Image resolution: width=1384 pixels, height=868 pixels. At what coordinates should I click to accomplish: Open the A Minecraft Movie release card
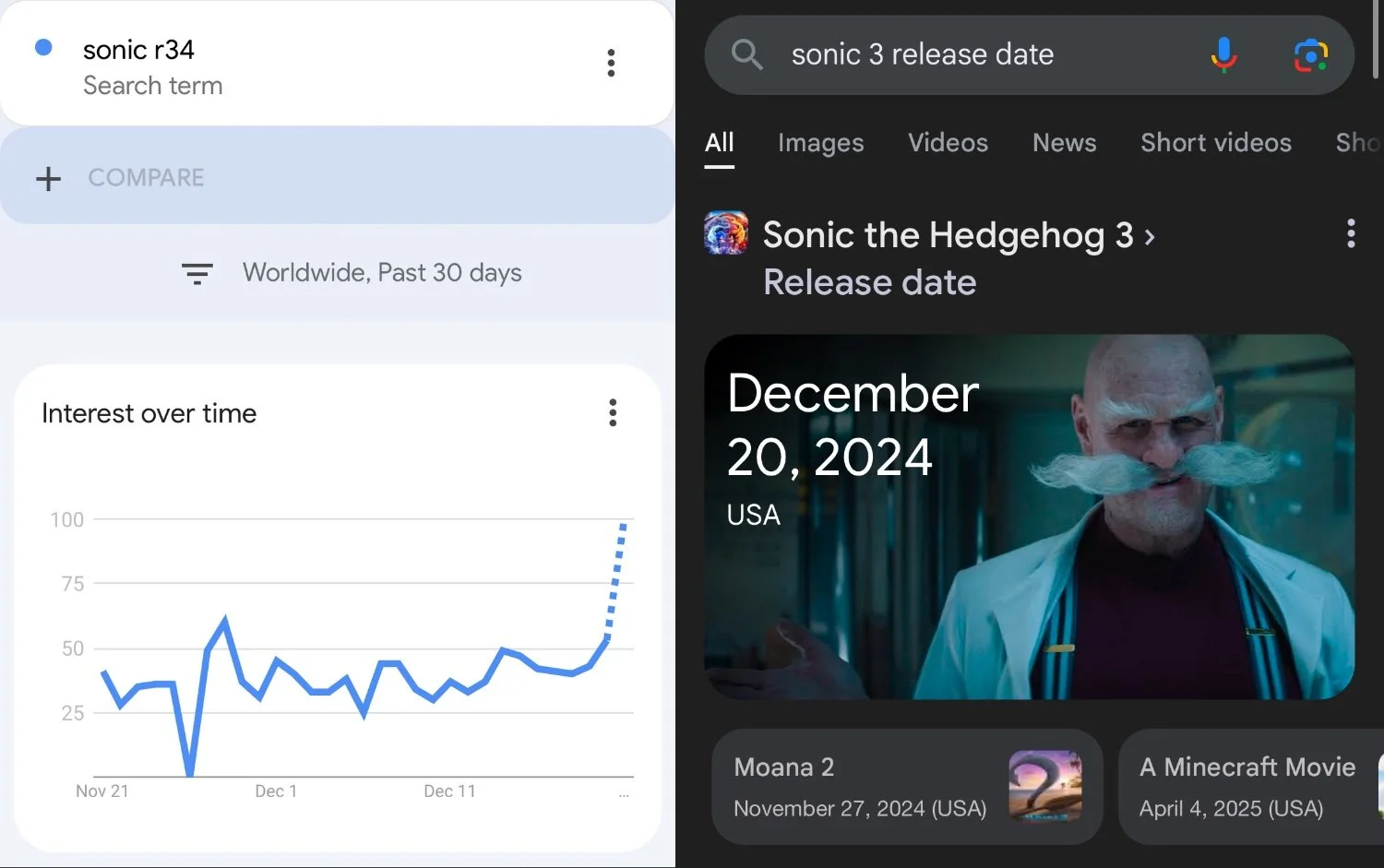(1251, 787)
